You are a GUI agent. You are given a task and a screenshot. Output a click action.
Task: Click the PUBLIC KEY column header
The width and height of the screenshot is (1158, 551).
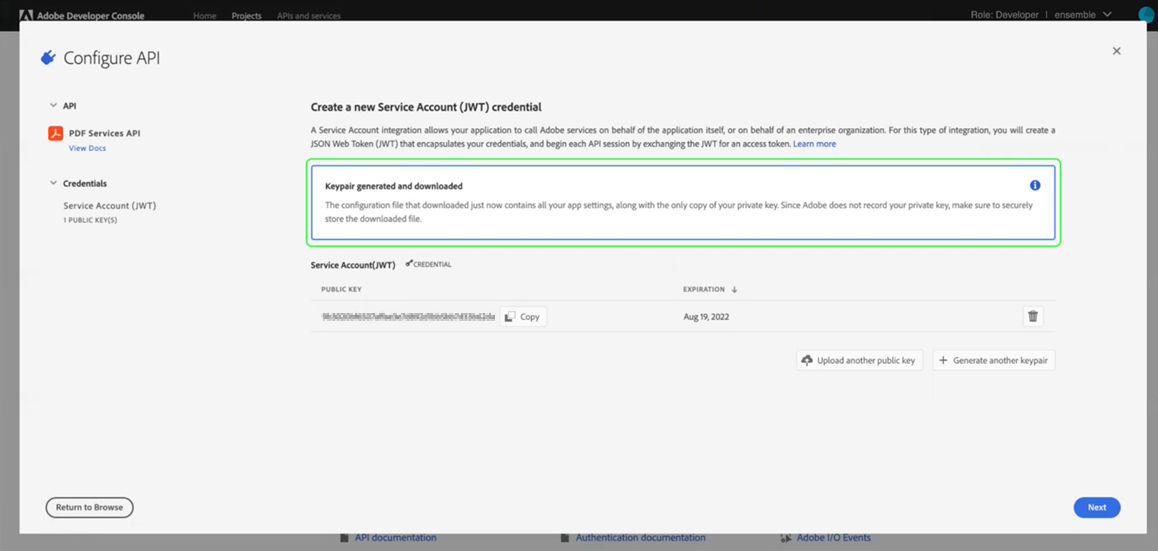tap(341, 290)
